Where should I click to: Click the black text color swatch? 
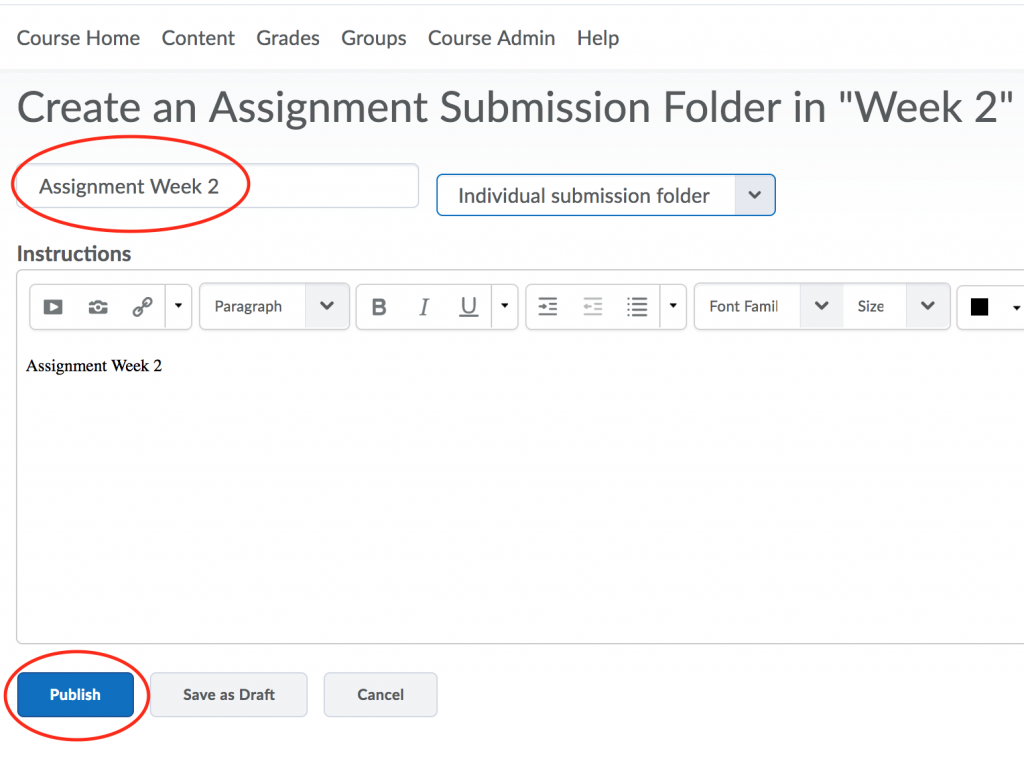[x=980, y=307]
